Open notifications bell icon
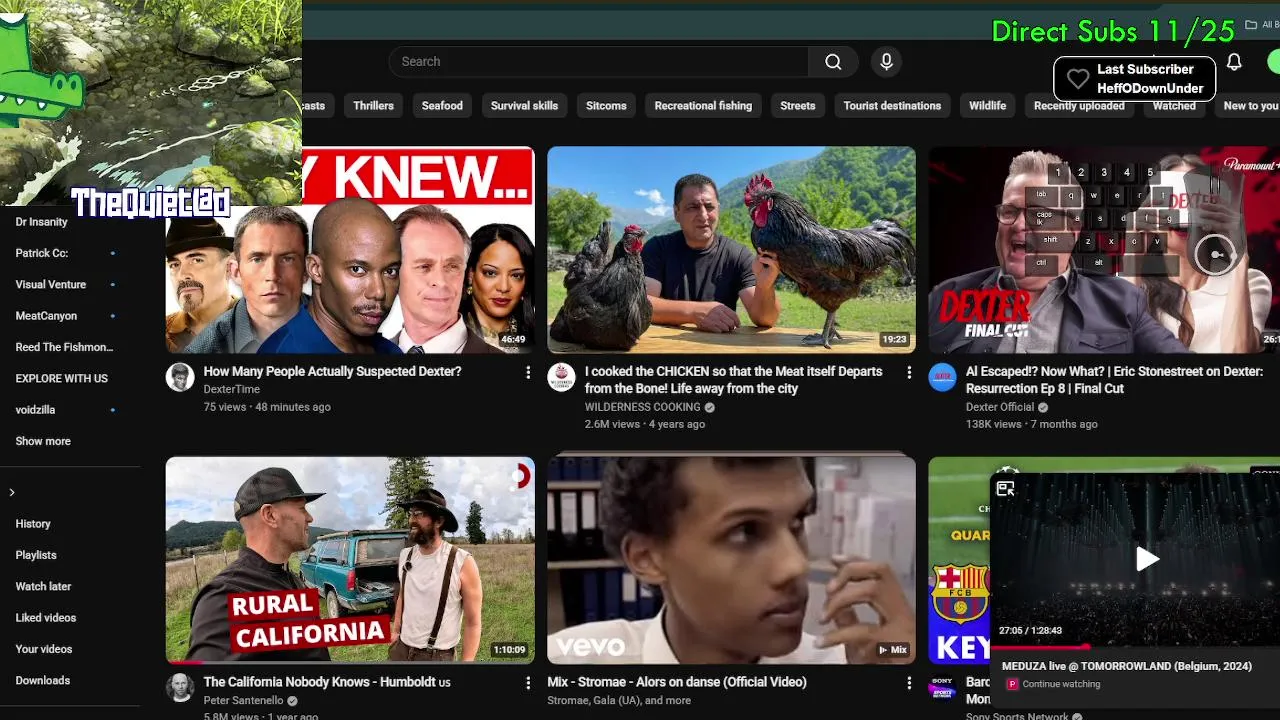Screen dimensions: 1280x720 [1234, 62]
